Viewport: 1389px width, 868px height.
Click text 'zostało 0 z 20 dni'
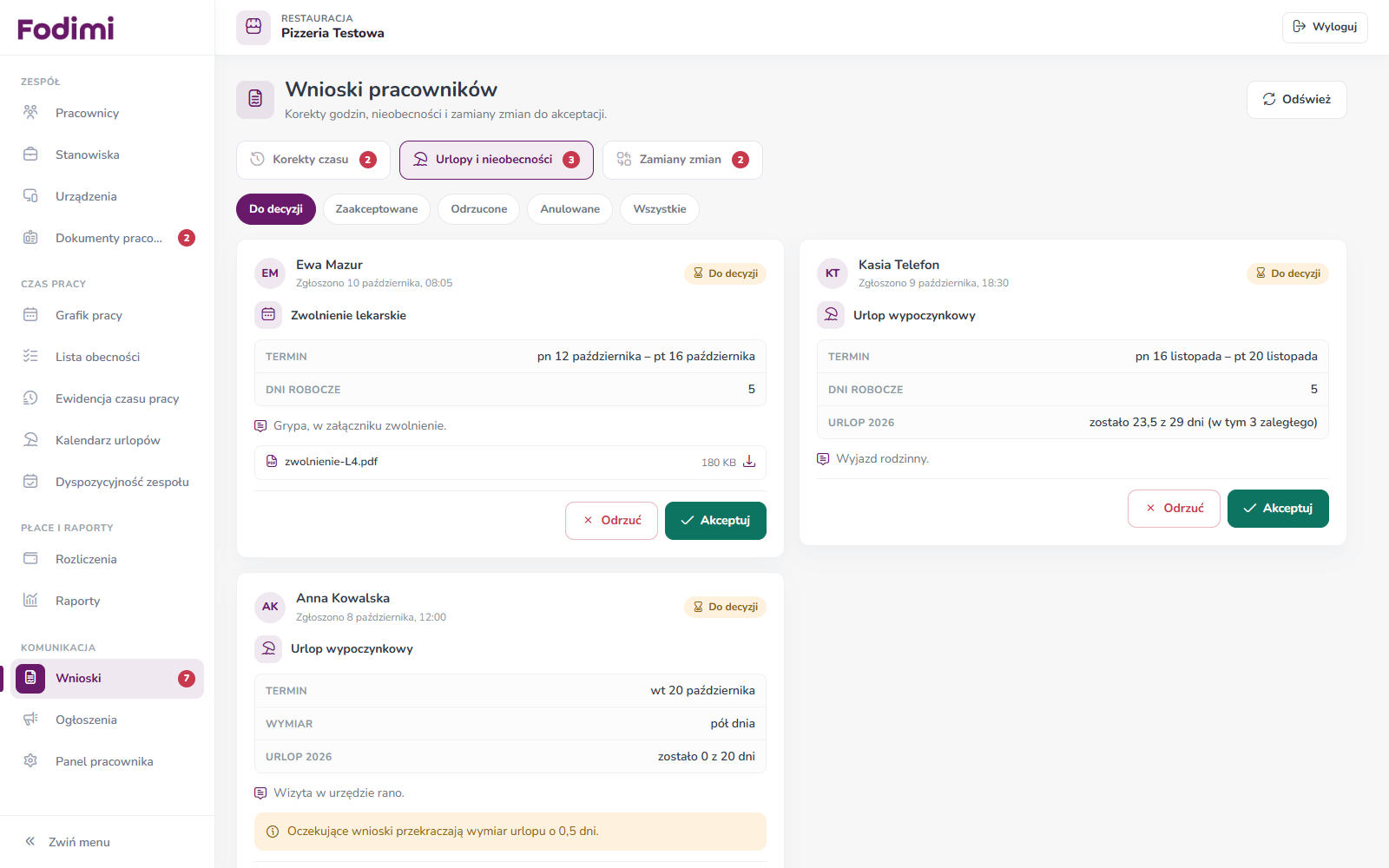707,757
